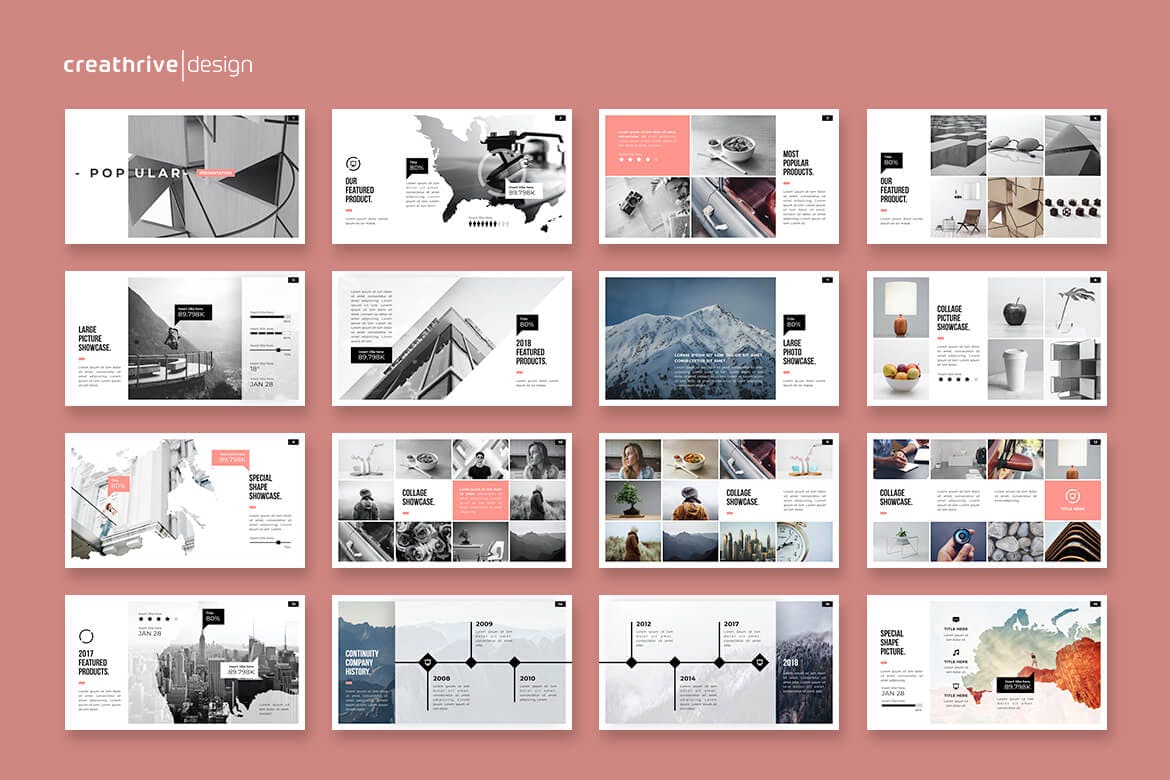Screen dimensions: 1170x780
Task: Click the monitor icon above Our Featured Product title
Action: (352, 164)
